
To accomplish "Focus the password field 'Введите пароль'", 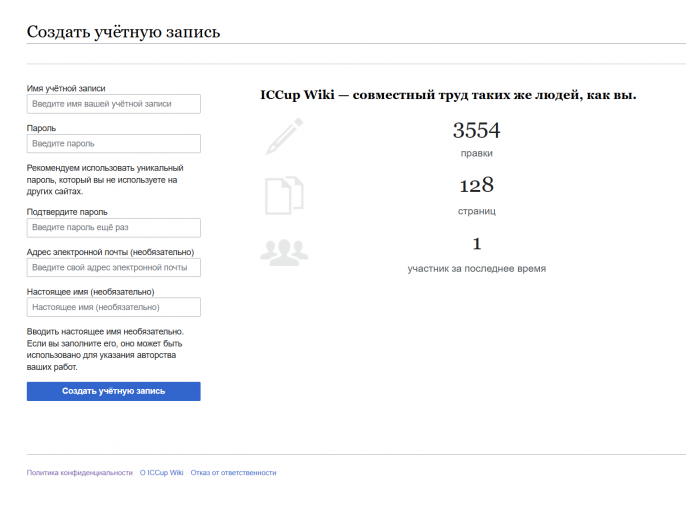I will 113,144.
